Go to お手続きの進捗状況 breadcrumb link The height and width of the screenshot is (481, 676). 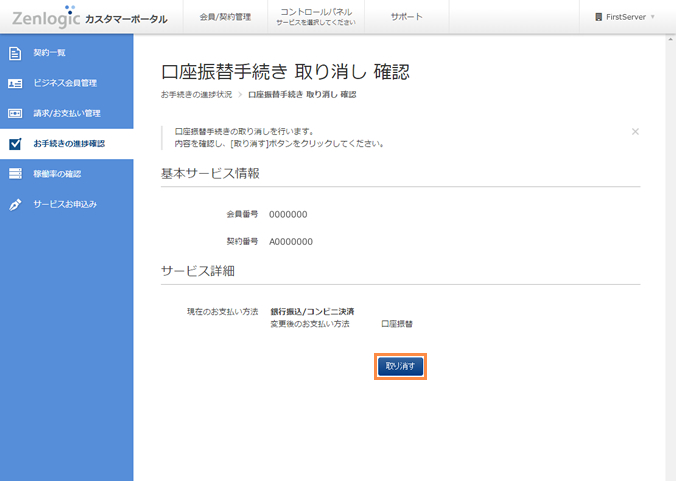(196, 95)
